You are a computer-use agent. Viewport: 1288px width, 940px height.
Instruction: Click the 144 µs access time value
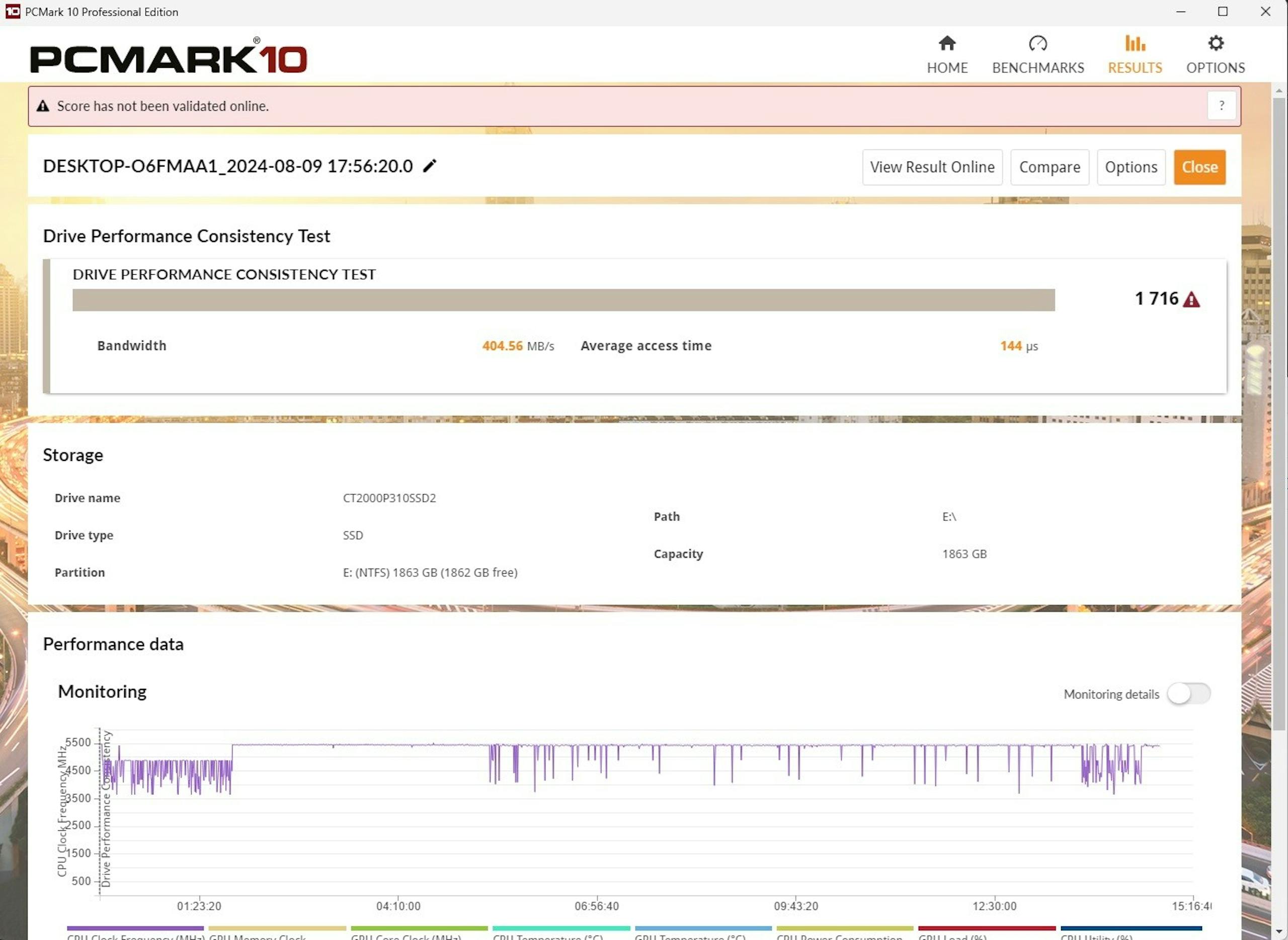1019,346
